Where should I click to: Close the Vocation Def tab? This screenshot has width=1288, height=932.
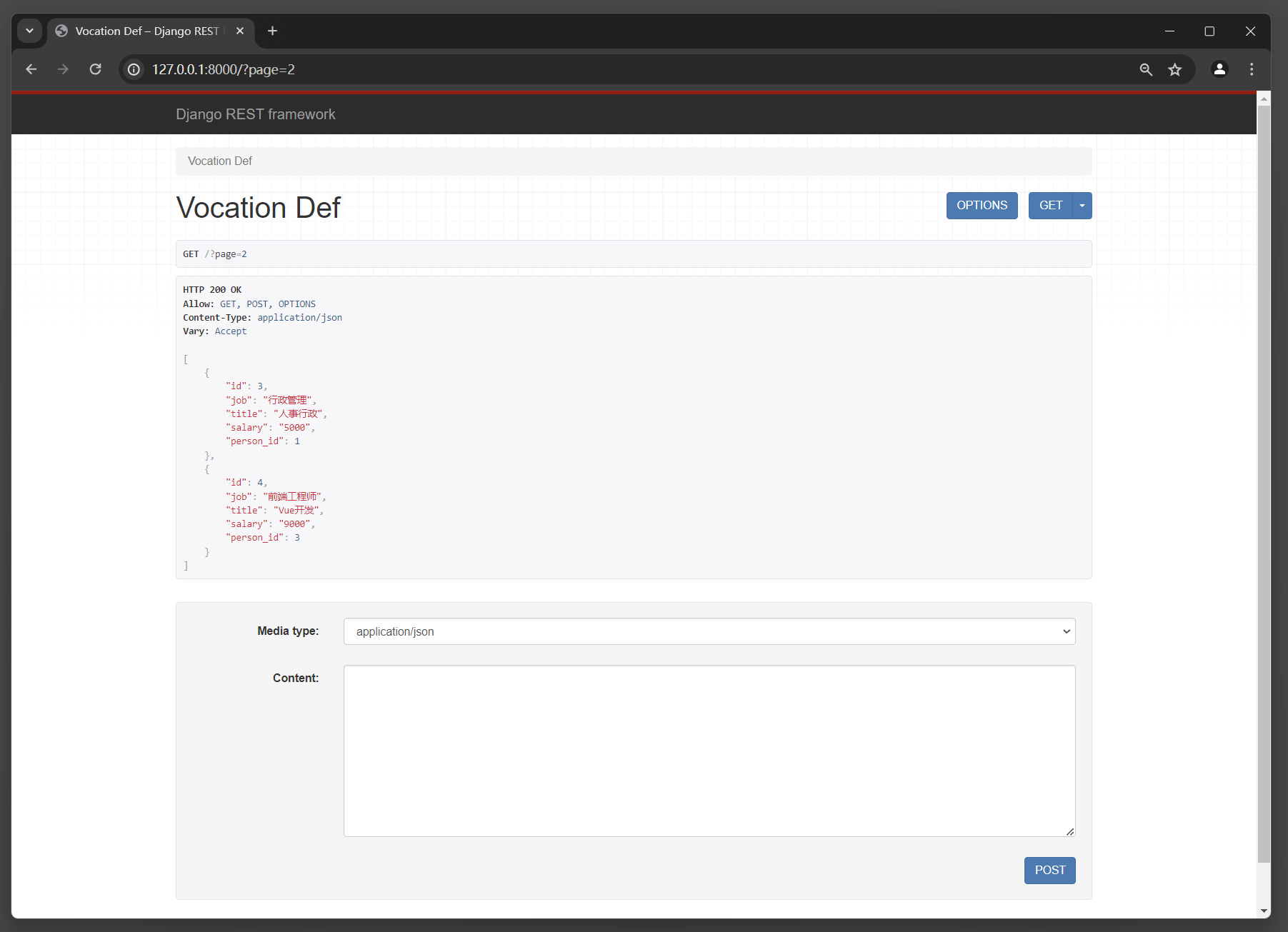[x=240, y=31]
